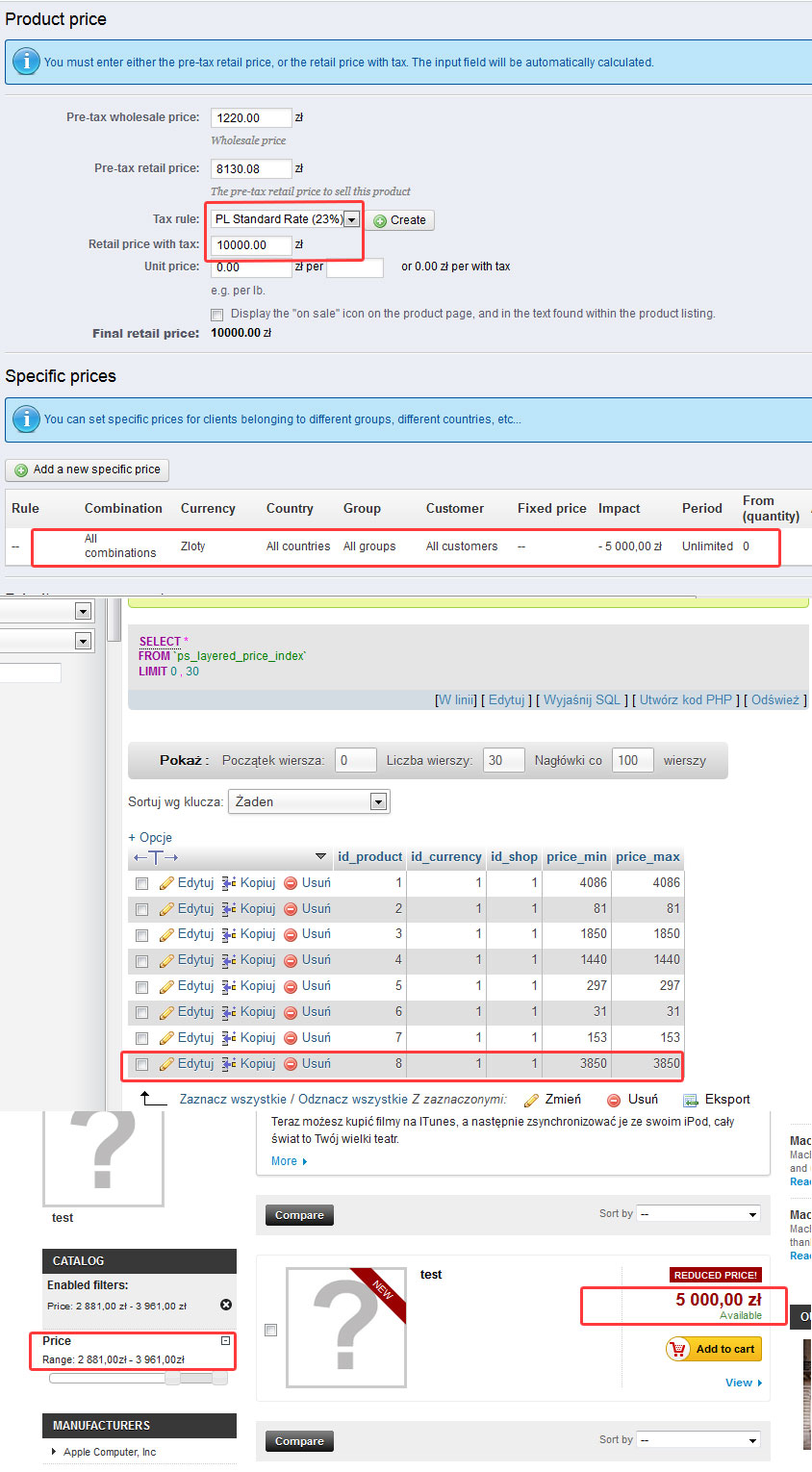Screen dimensions: 812x1472
Task: Tick the checkbox beside the test product
Action: pos(270,1330)
